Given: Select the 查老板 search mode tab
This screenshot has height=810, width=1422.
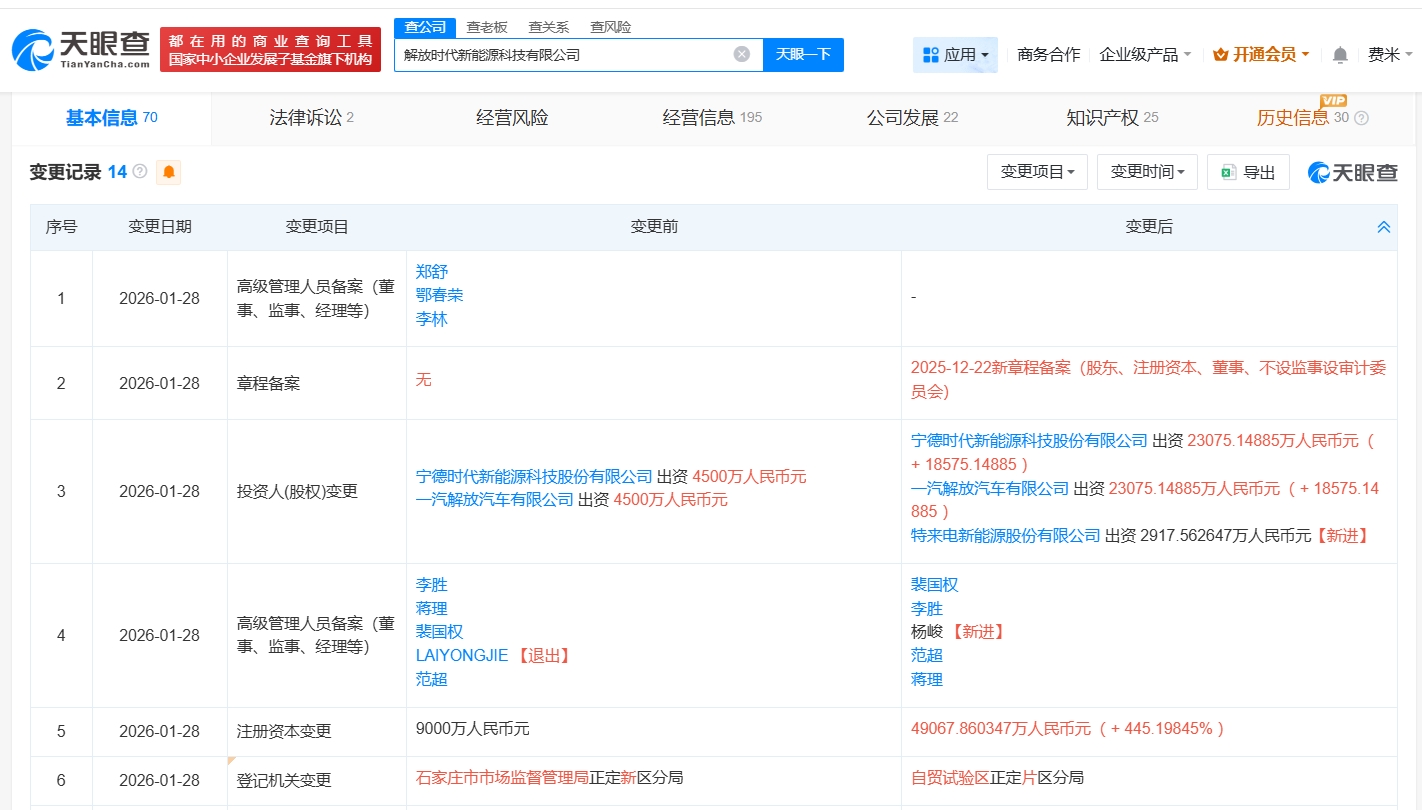Looking at the screenshot, I should [487, 27].
